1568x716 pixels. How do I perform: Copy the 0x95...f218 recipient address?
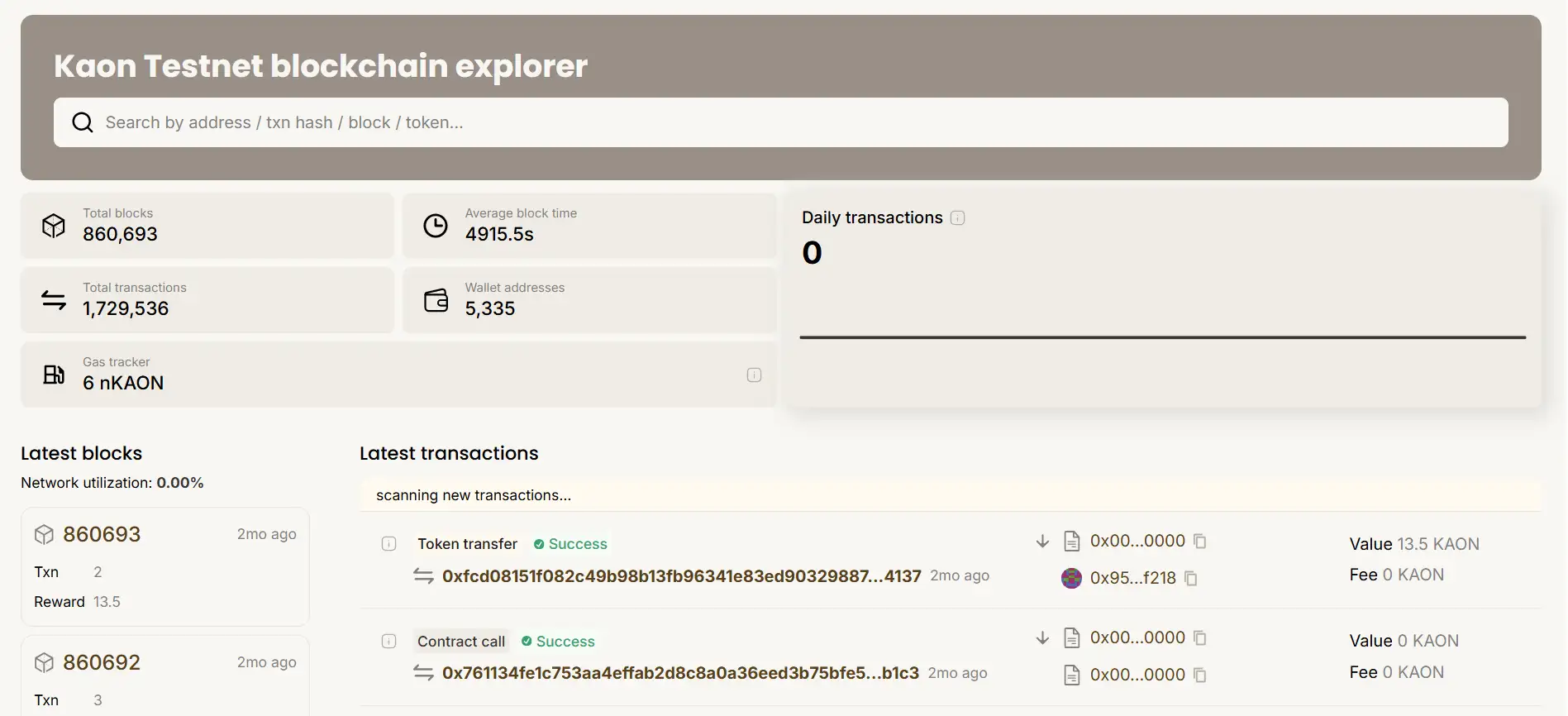coord(1191,578)
